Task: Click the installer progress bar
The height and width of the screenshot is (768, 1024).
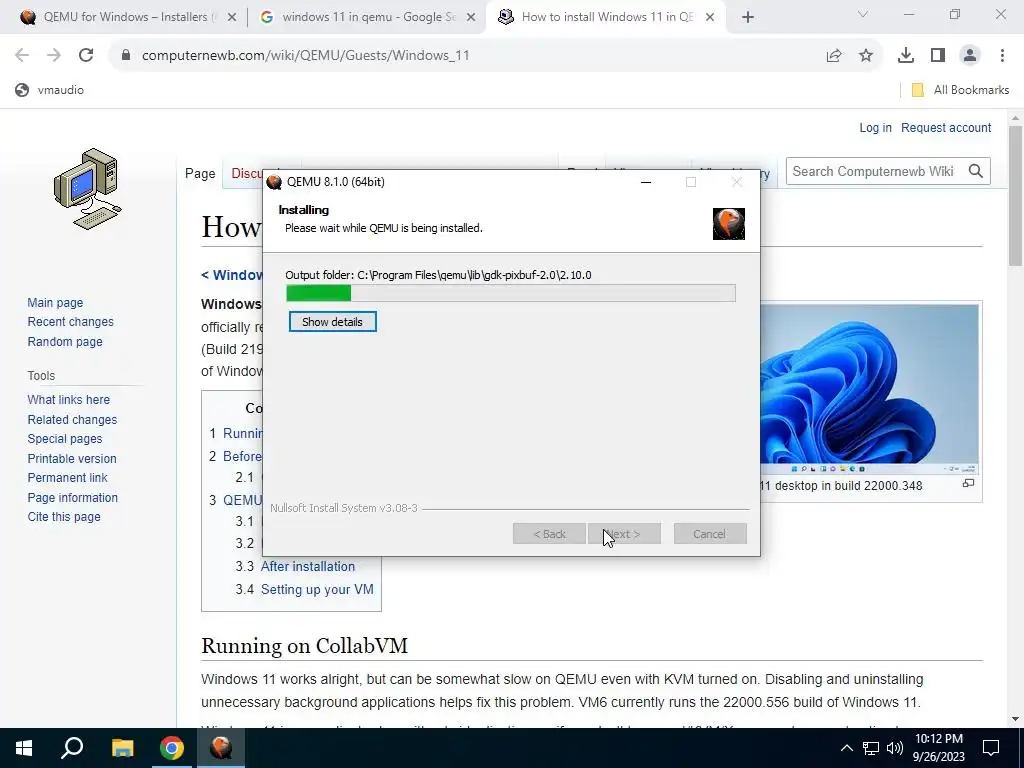Action: point(511,293)
